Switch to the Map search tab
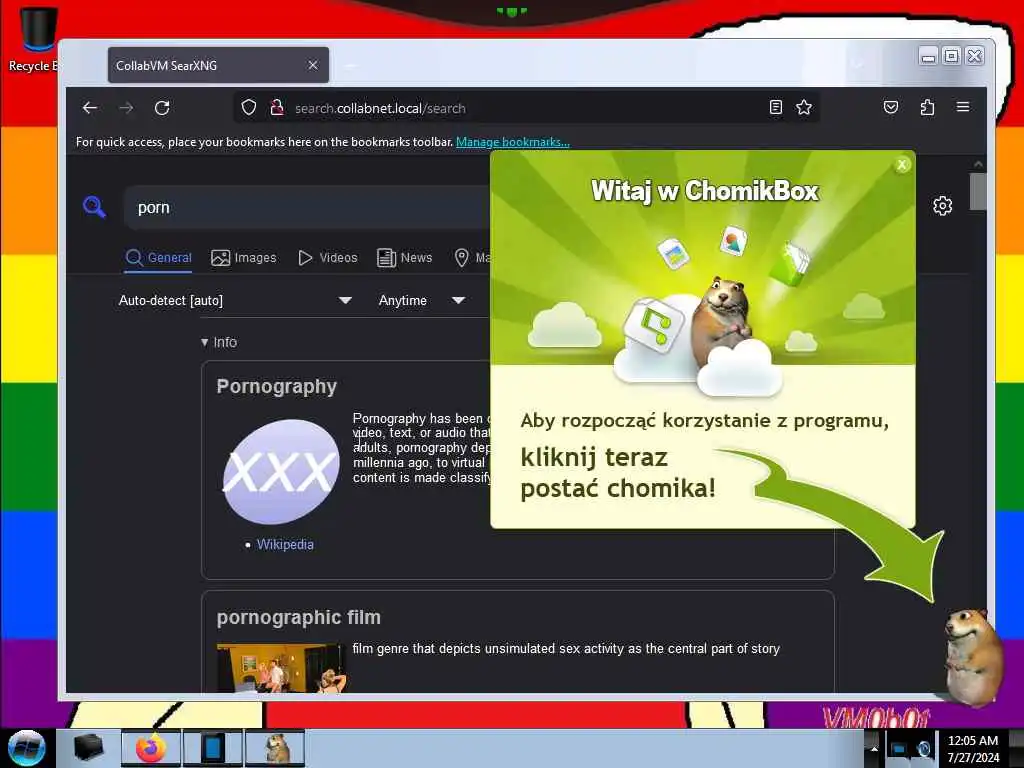The width and height of the screenshot is (1024, 768). [473, 258]
